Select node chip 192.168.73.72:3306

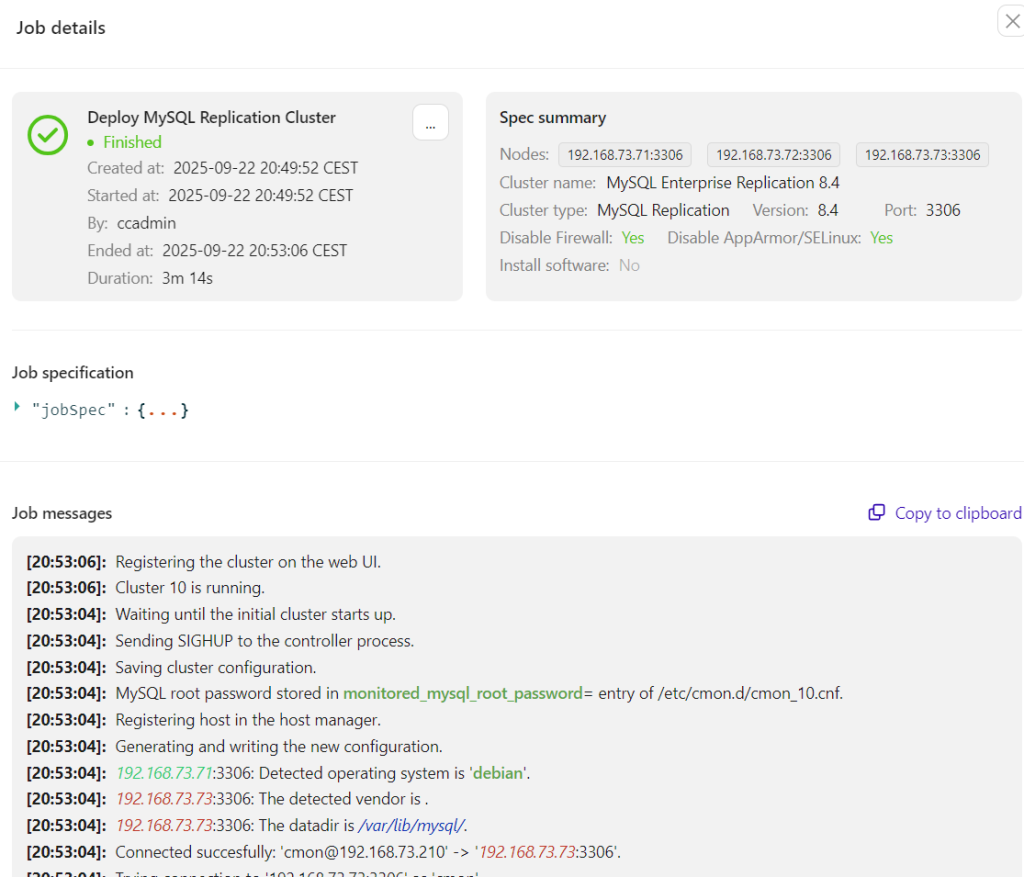(x=774, y=155)
